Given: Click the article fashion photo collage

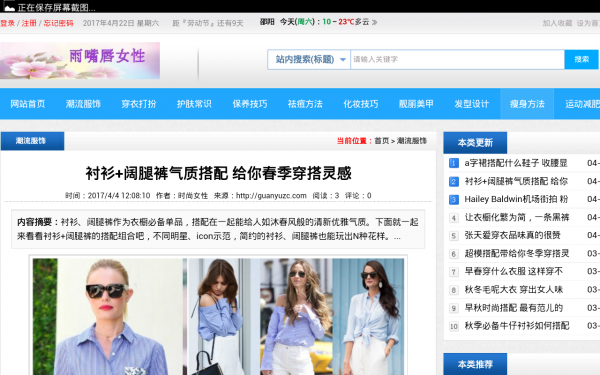Looking at the screenshot, I should coord(218,316).
